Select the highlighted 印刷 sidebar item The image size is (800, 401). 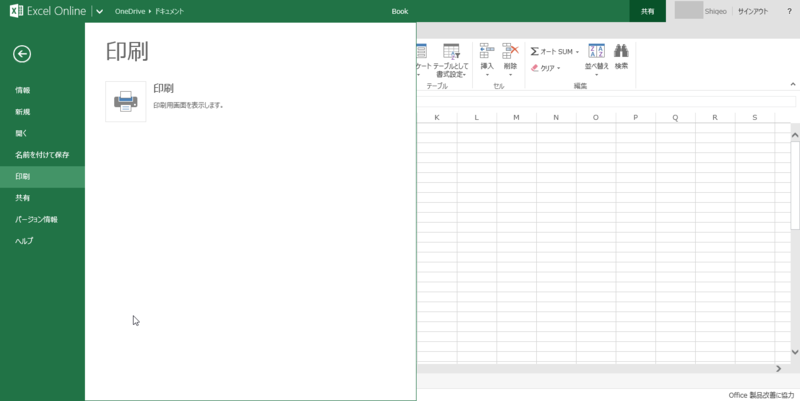pyautogui.click(x=42, y=177)
